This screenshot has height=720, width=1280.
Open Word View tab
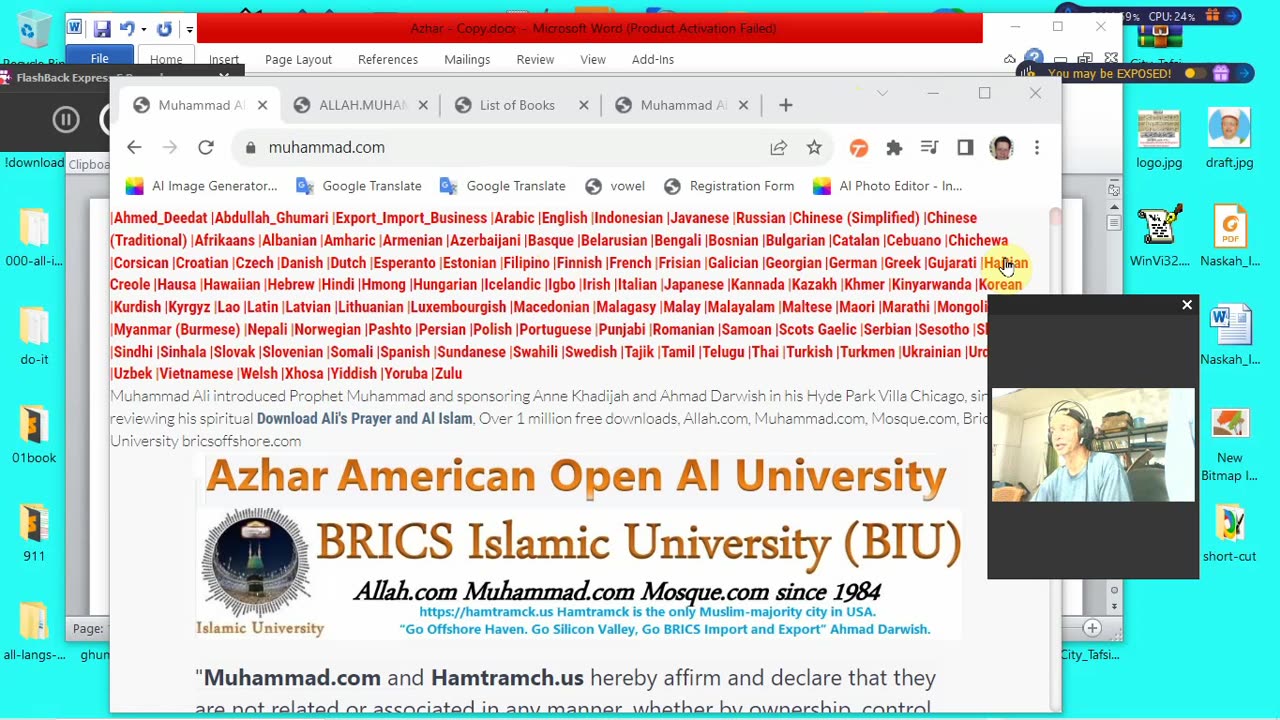point(593,60)
